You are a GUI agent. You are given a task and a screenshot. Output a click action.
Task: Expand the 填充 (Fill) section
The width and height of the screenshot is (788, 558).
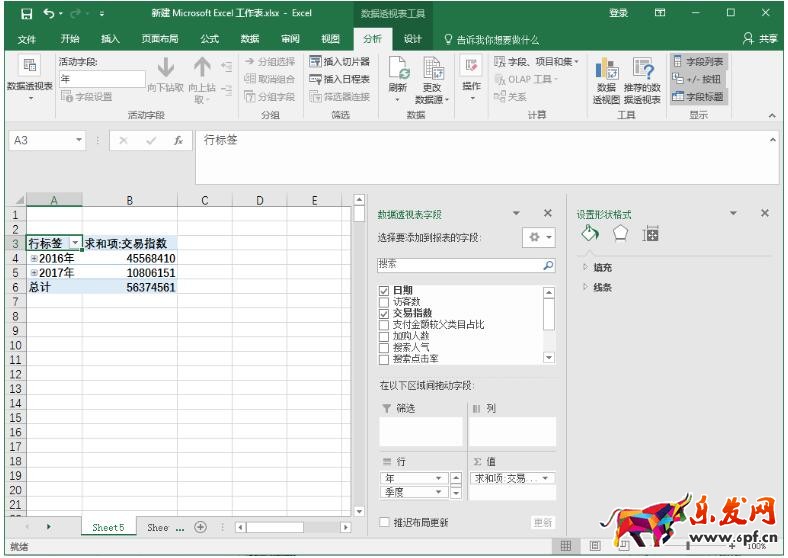585,268
